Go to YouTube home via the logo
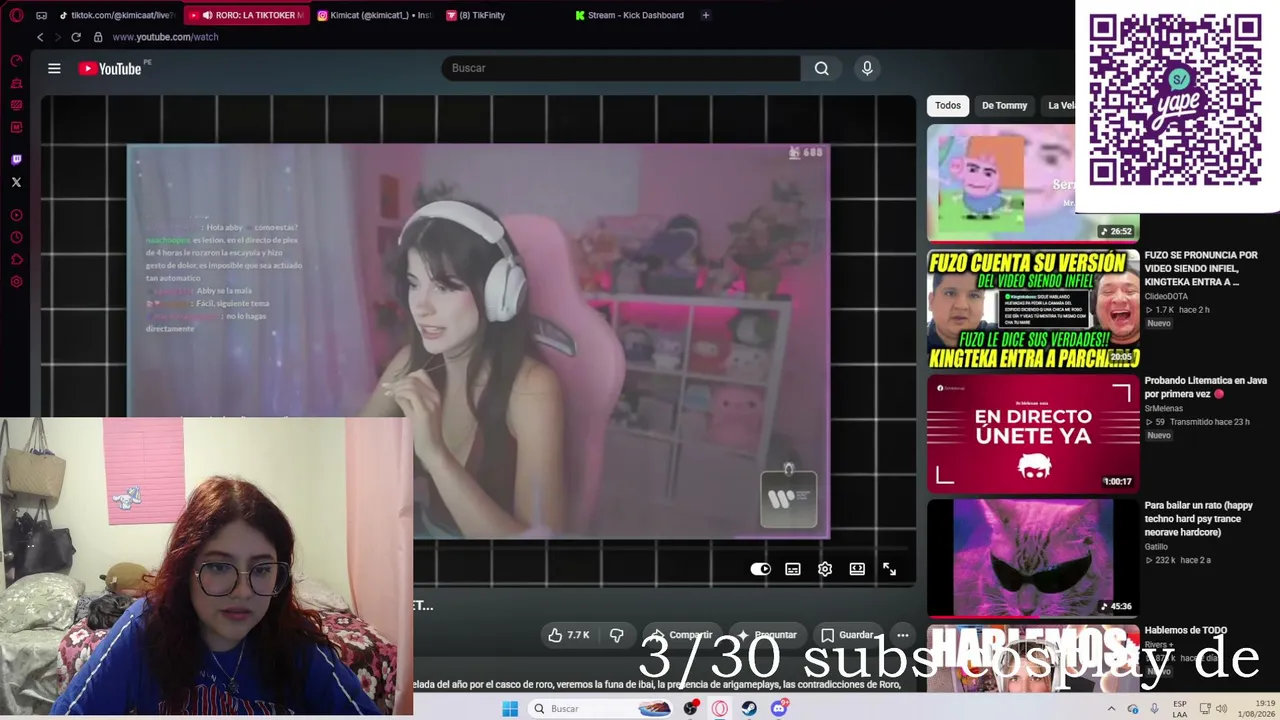Screen dimensions: 1280x720 (x=110, y=68)
